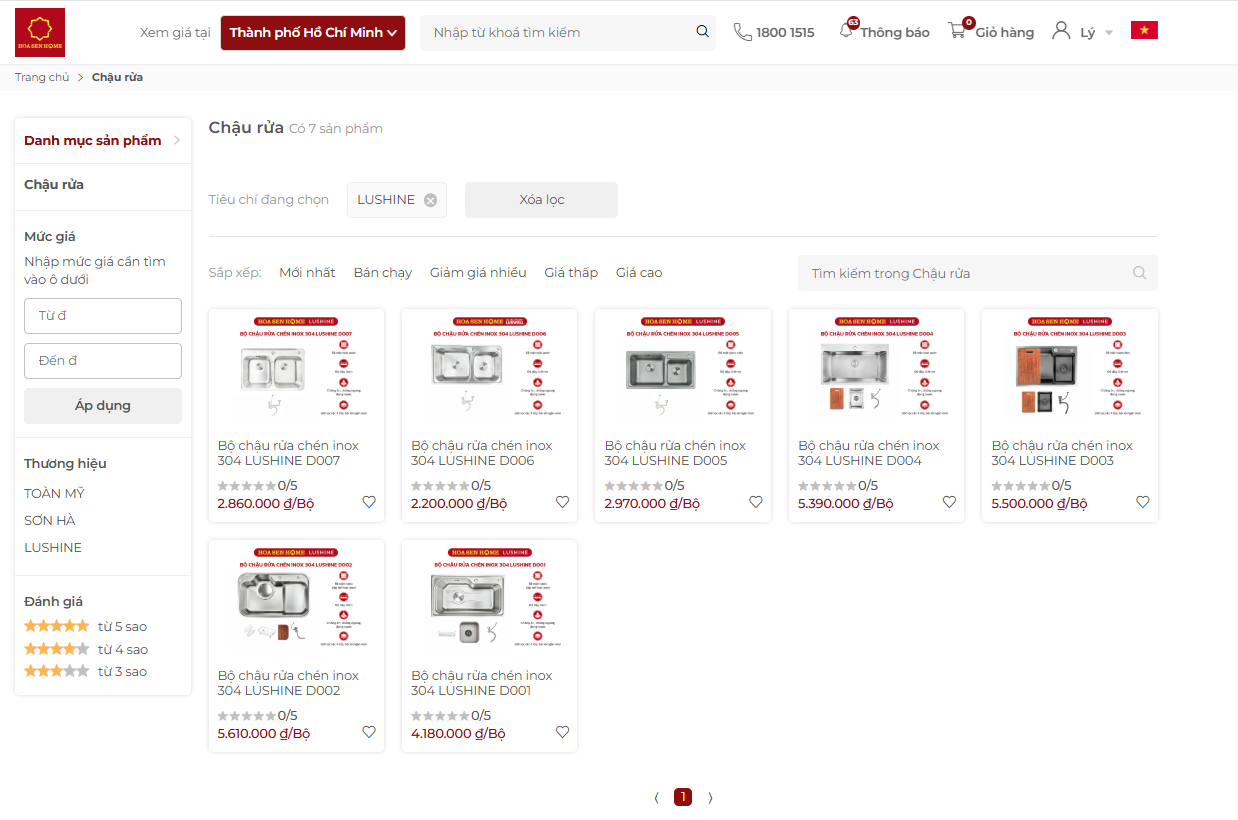1238x820 pixels.
Task: Click the phone icon next to 1800 1515
Action: click(742, 32)
